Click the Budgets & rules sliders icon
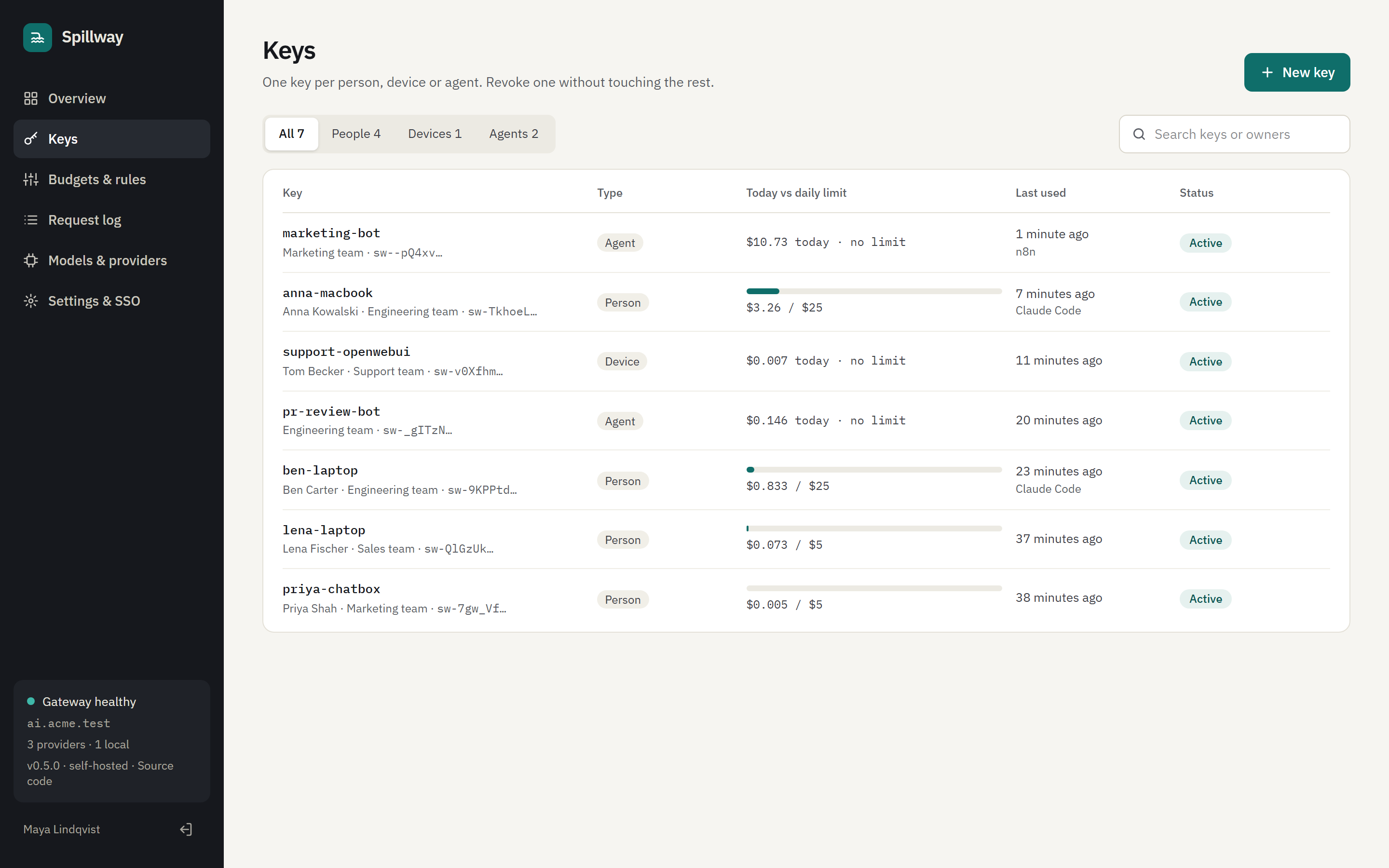The image size is (1389, 868). (31, 180)
